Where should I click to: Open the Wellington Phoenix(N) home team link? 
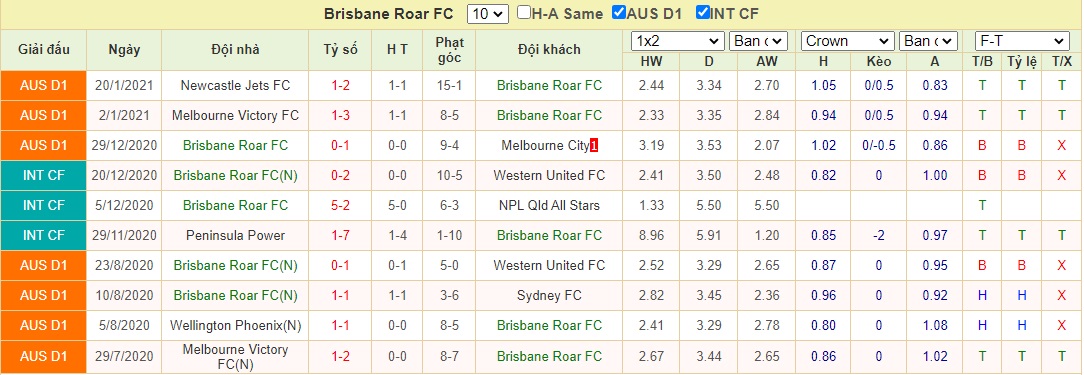235,325
